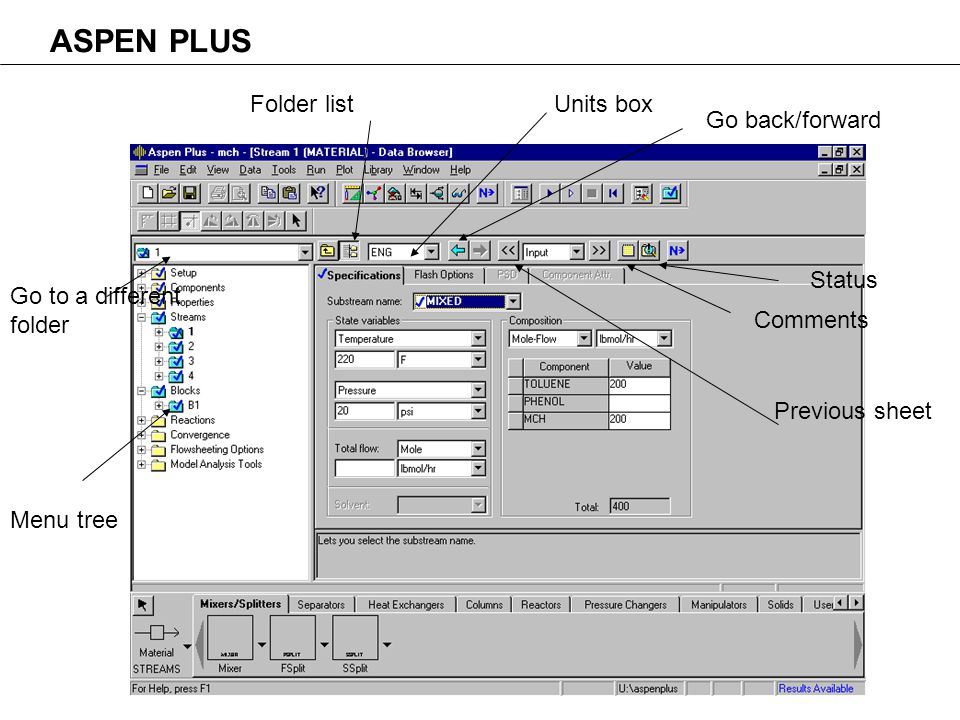Viewport: 960px width, 720px height.
Task: Click Next N> in Data Browser toolbar
Action: pyautogui.click(x=677, y=250)
